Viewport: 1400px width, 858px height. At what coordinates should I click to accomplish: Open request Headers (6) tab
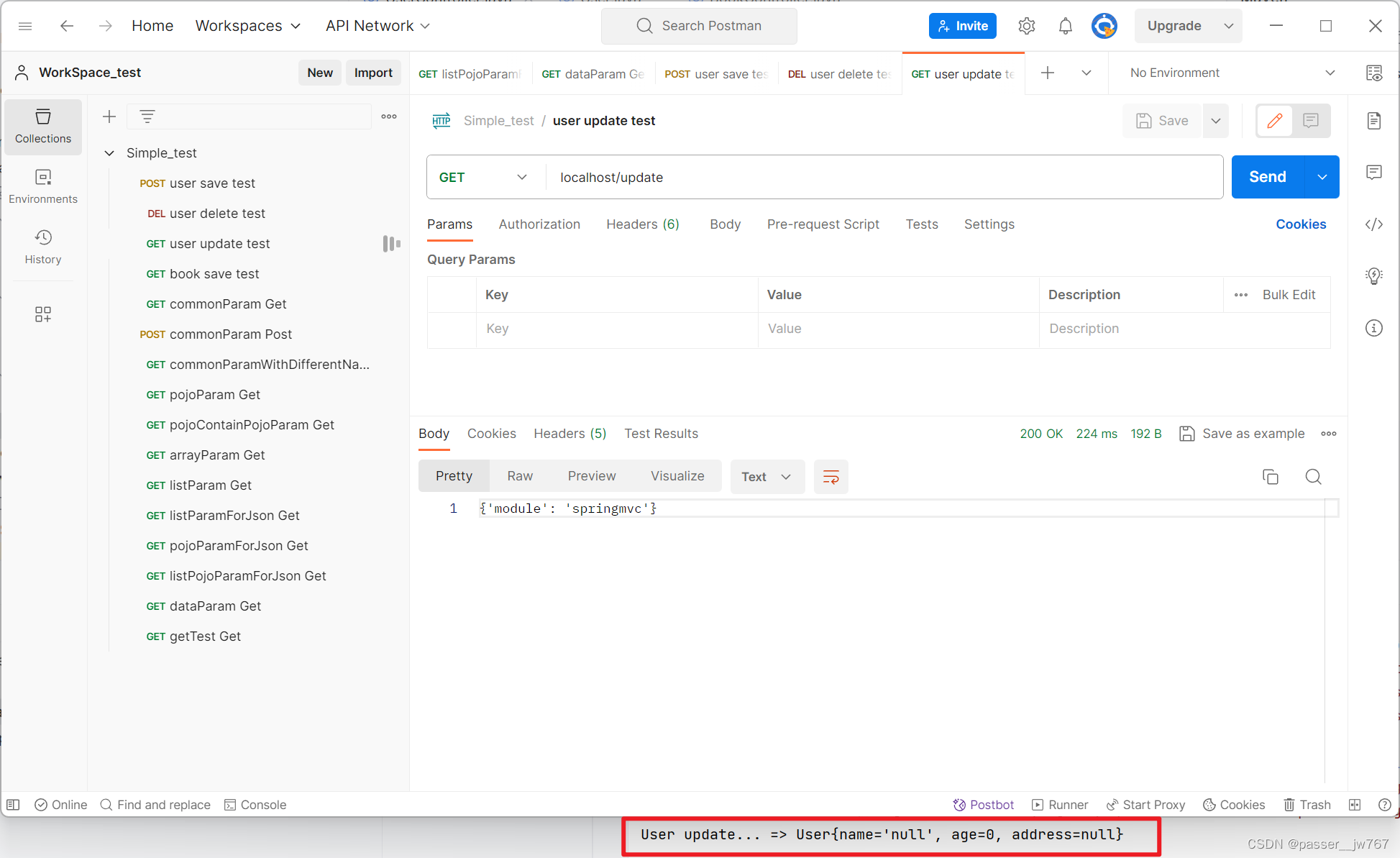[643, 224]
